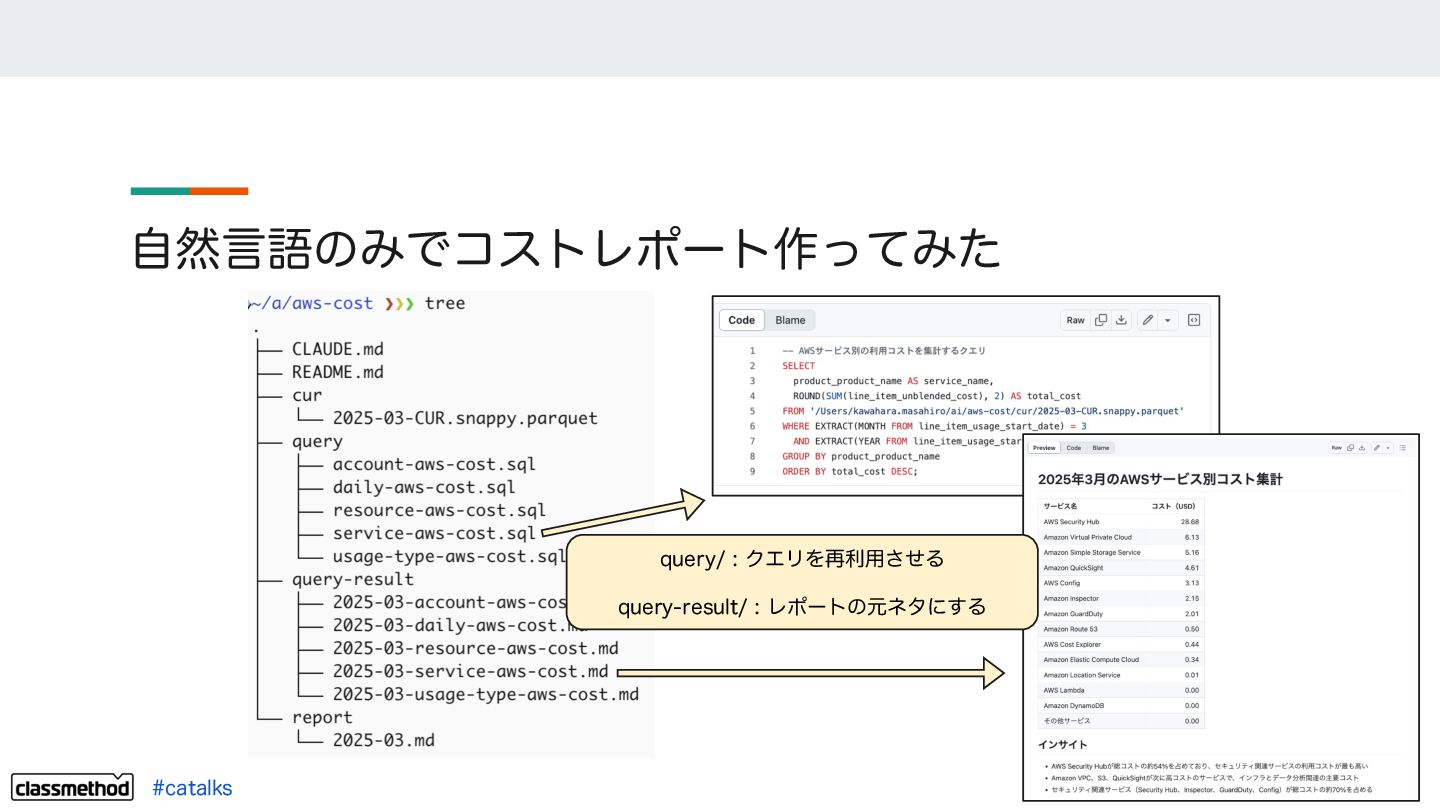Click Amazon Simple Storage Service row
Image resolution: width=1440 pixels, height=810 pixels.
click(x=1121, y=552)
